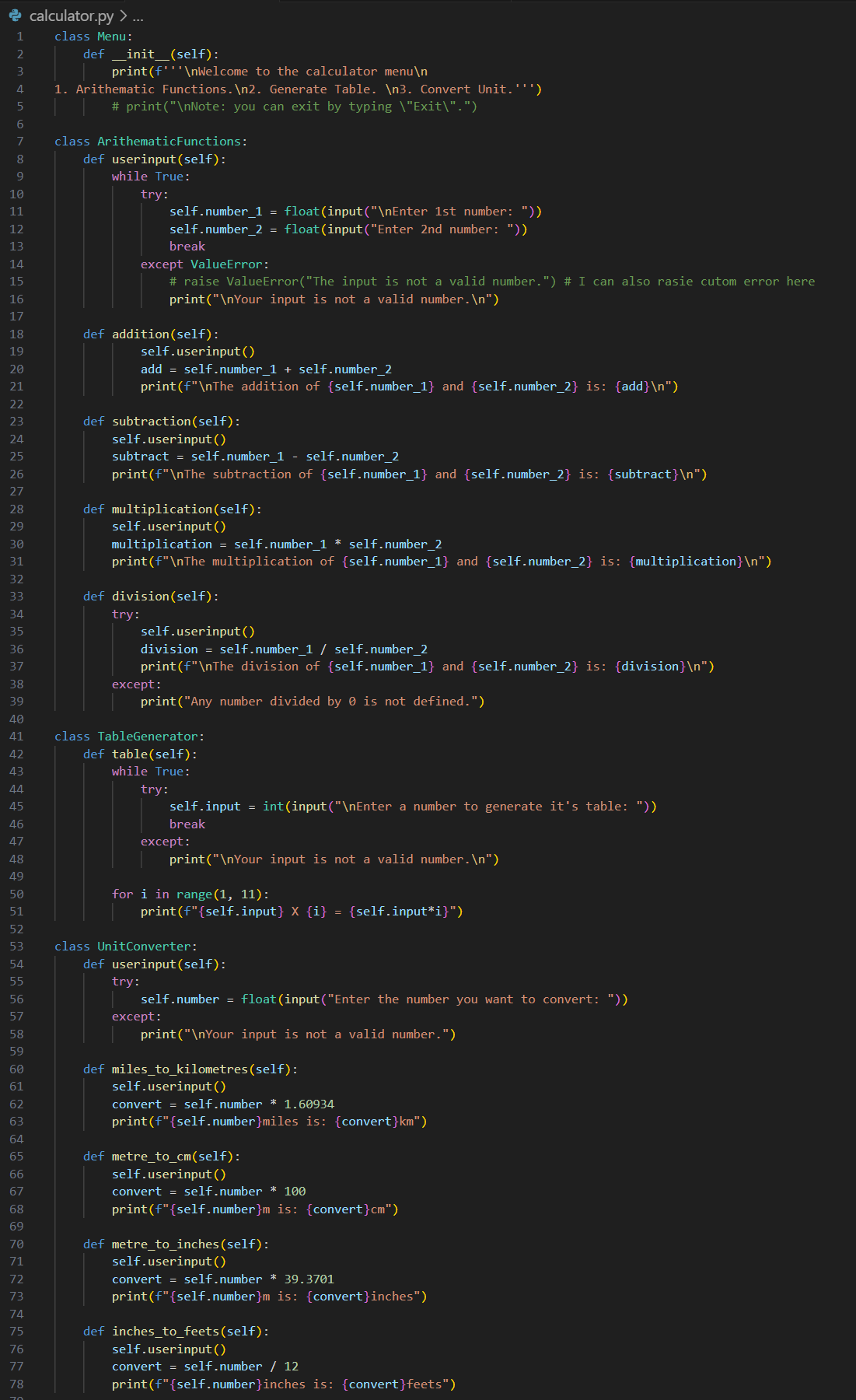This screenshot has width=856, height=1400.
Task: Open the calculator.py breadcrumb item
Action: [71, 16]
